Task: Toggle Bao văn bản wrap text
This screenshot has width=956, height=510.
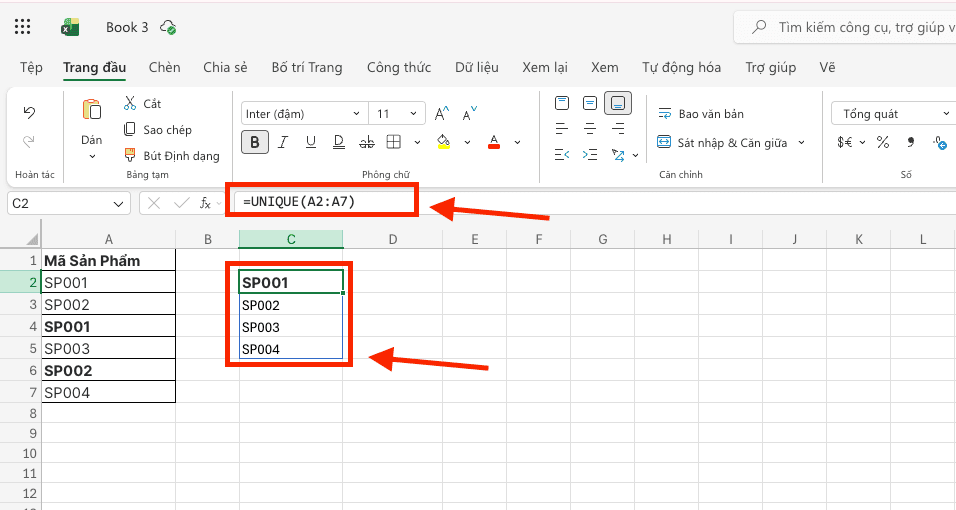Action: (x=701, y=114)
